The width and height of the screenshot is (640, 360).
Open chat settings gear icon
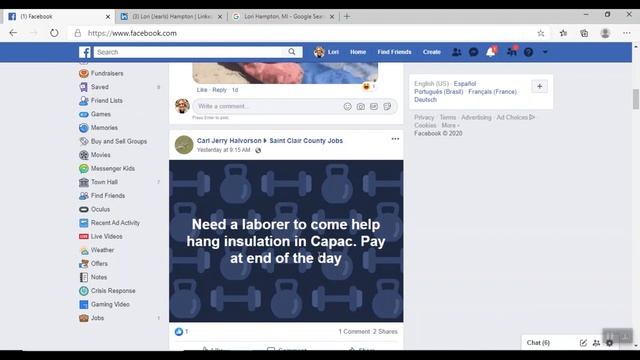point(609,343)
